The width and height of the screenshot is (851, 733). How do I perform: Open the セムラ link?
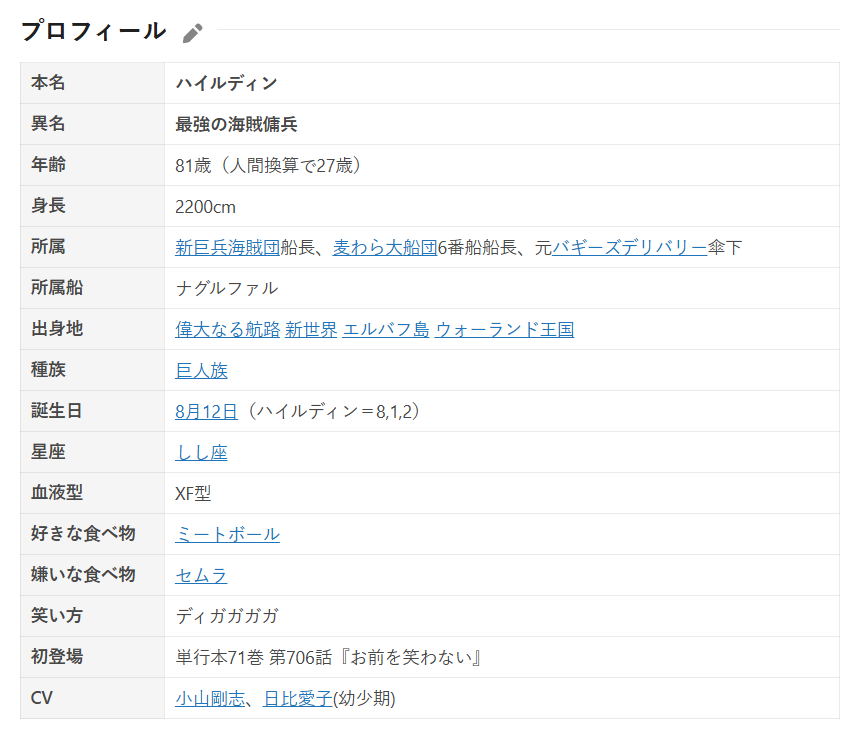click(201, 576)
